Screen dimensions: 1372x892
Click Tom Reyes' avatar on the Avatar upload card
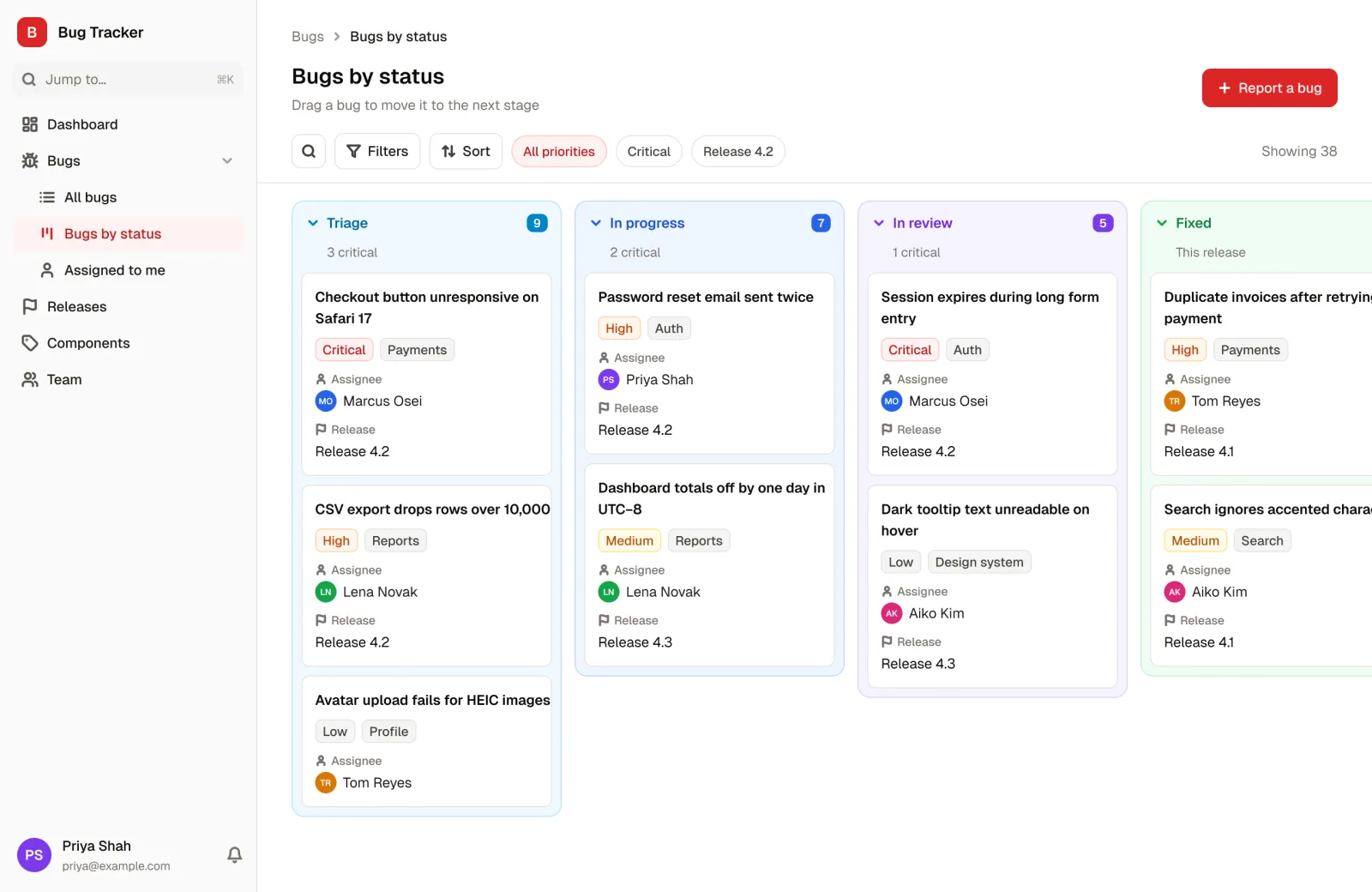pyautogui.click(x=326, y=782)
